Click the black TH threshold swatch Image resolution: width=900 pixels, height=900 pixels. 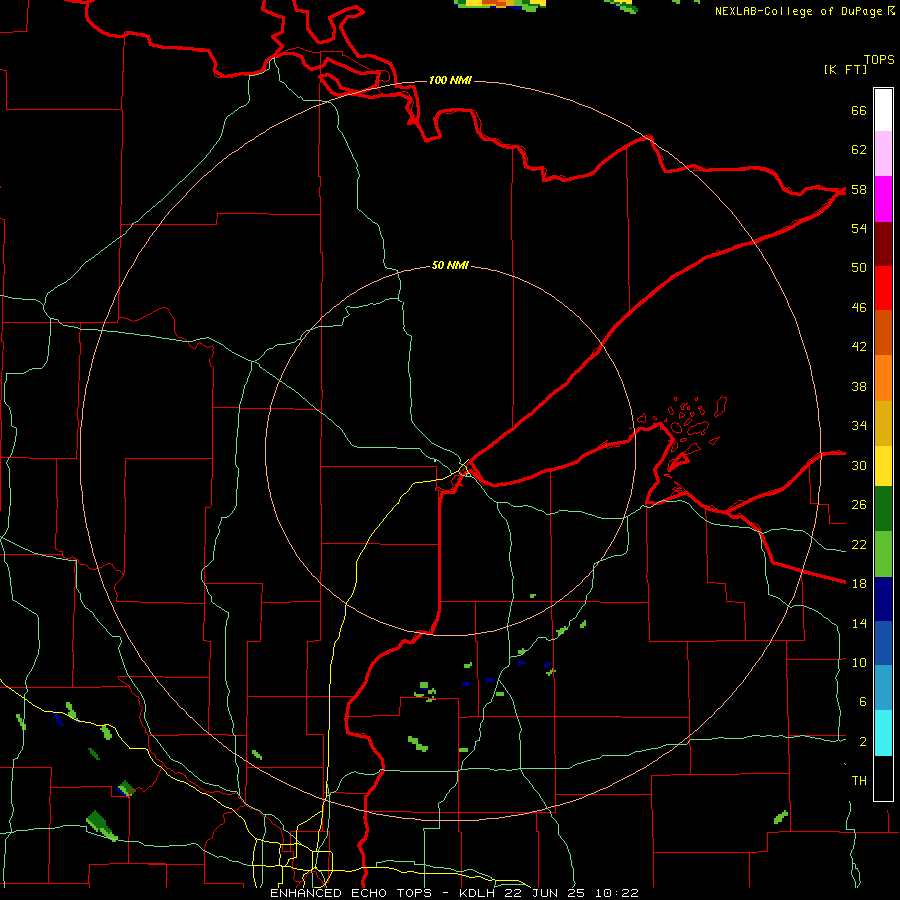[x=883, y=778]
